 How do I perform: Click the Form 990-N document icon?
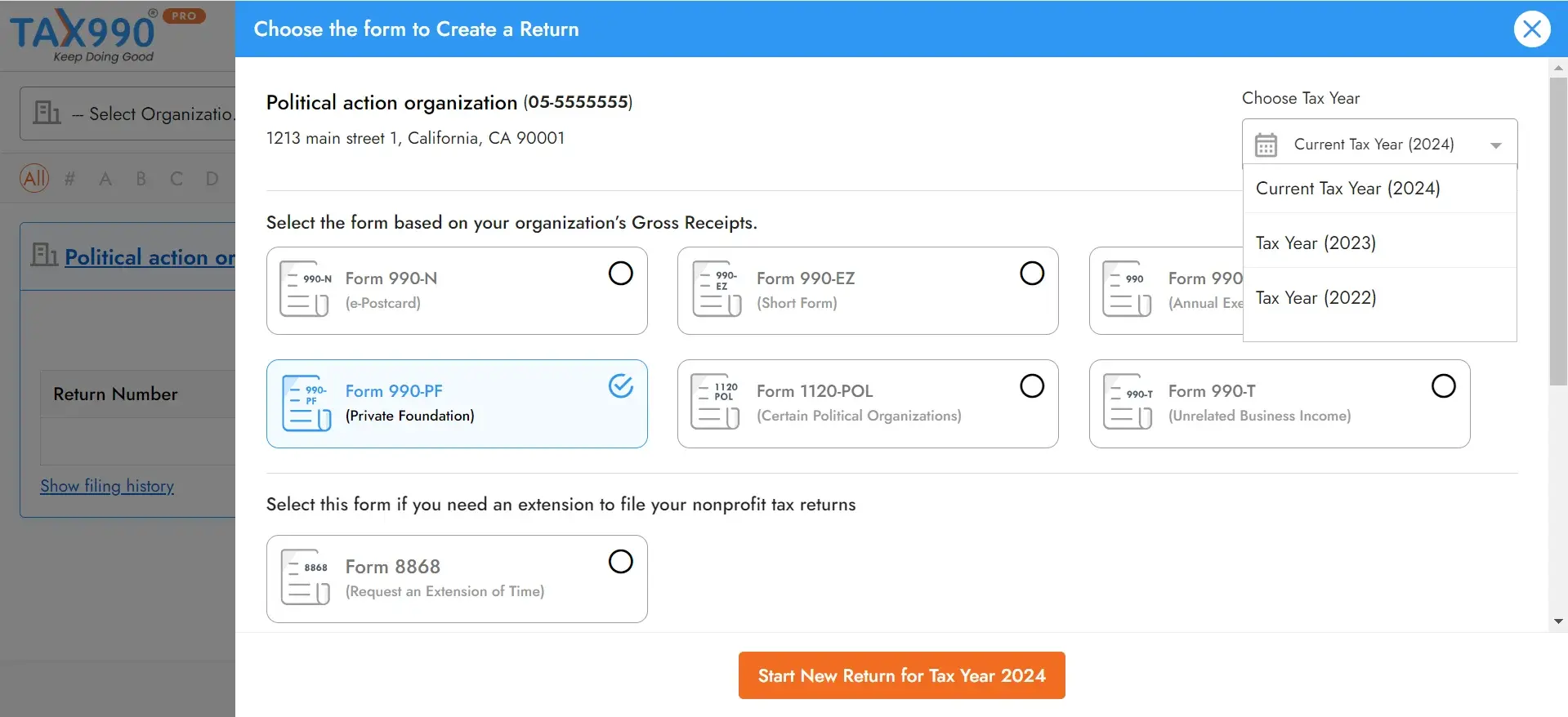coord(305,289)
